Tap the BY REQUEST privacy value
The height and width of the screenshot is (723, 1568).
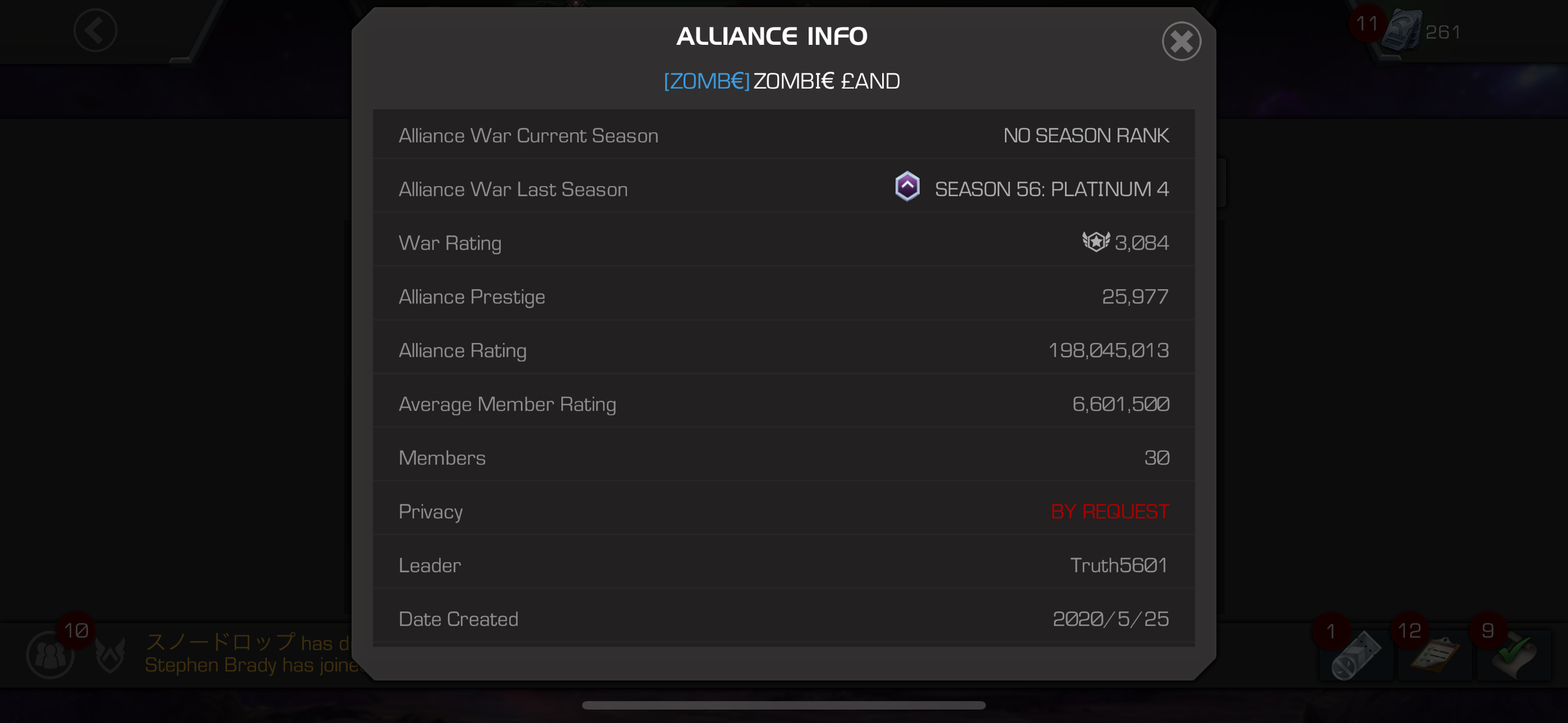pyautogui.click(x=1110, y=511)
